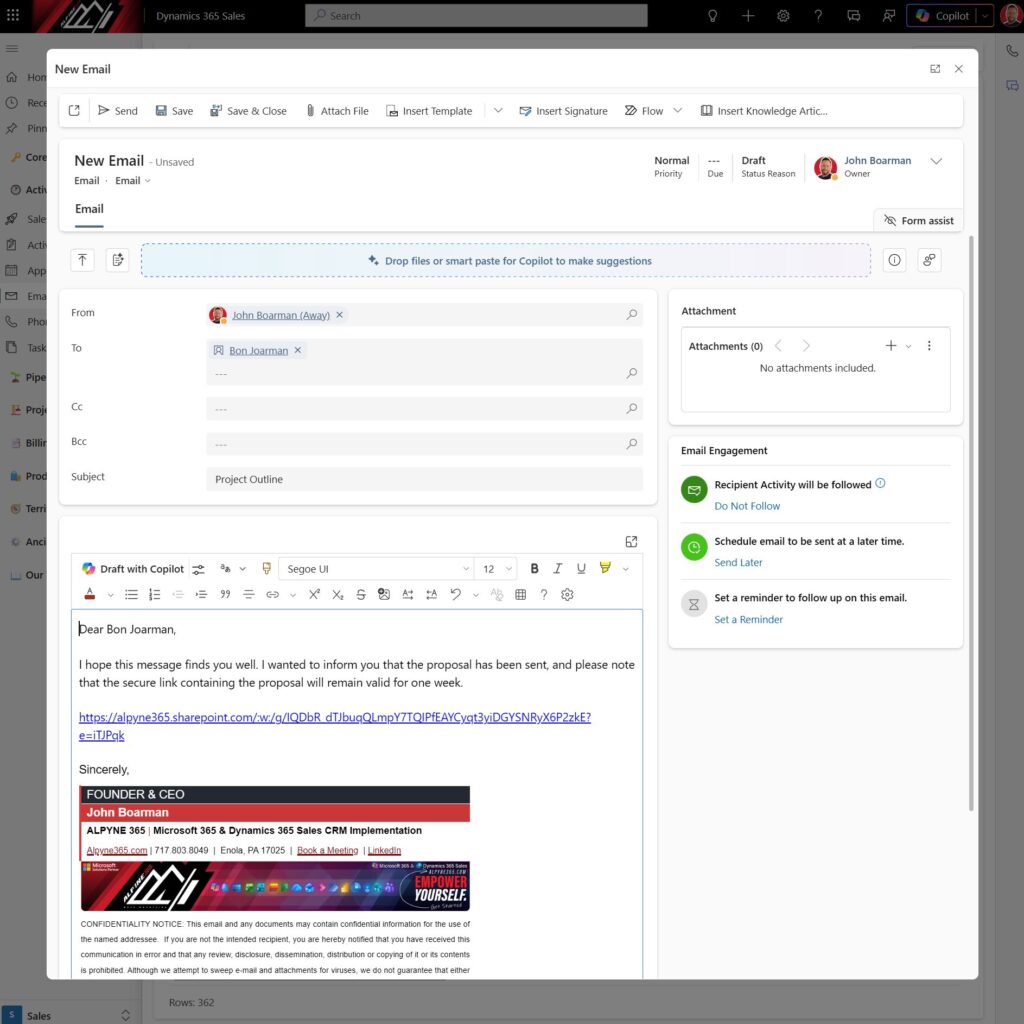Expand the Flow menu chevron
1024x1024 pixels.
[678, 110]
